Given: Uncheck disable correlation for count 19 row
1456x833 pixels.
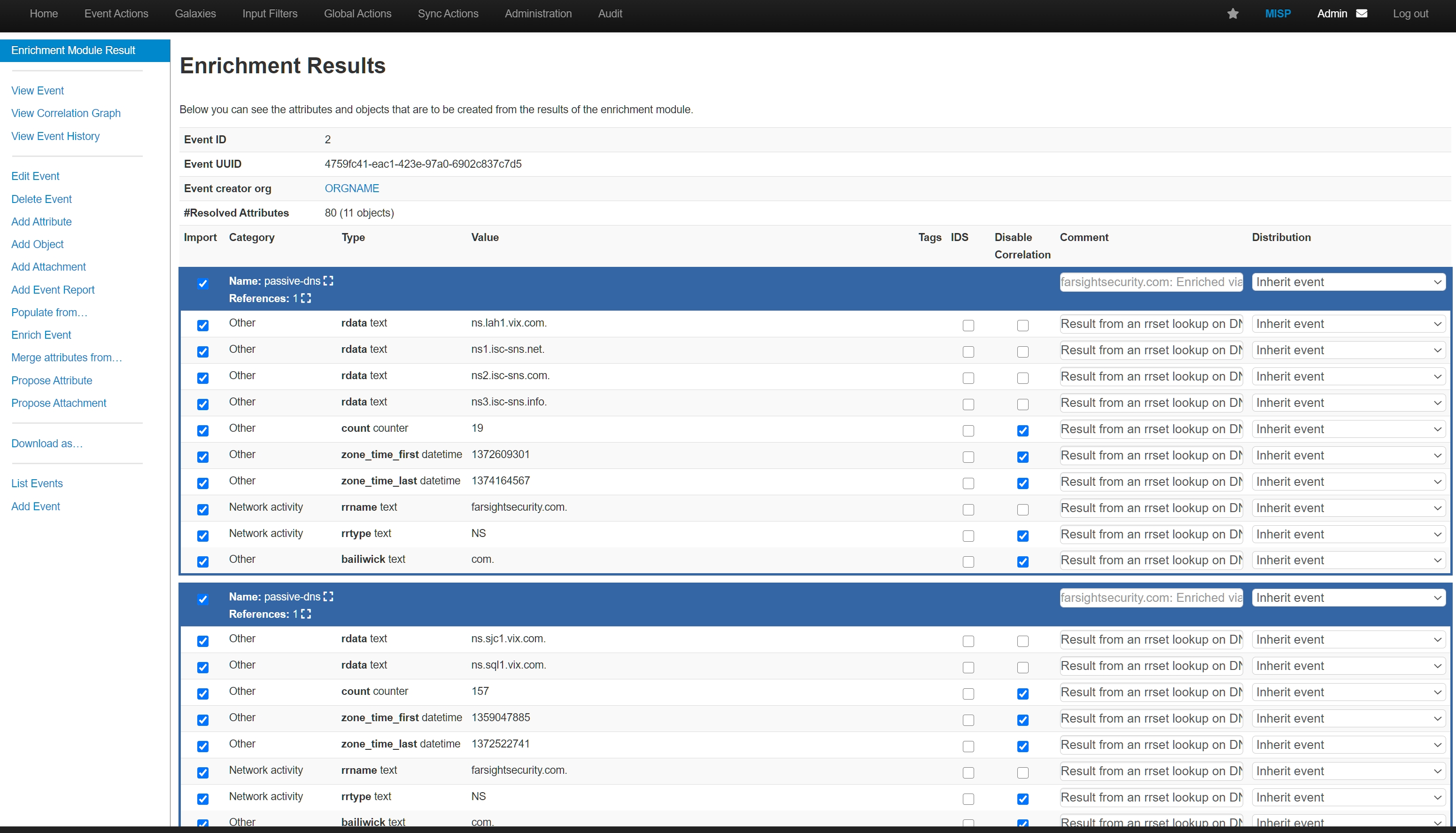Looking at the screenshot, I should click(1022, 431).
